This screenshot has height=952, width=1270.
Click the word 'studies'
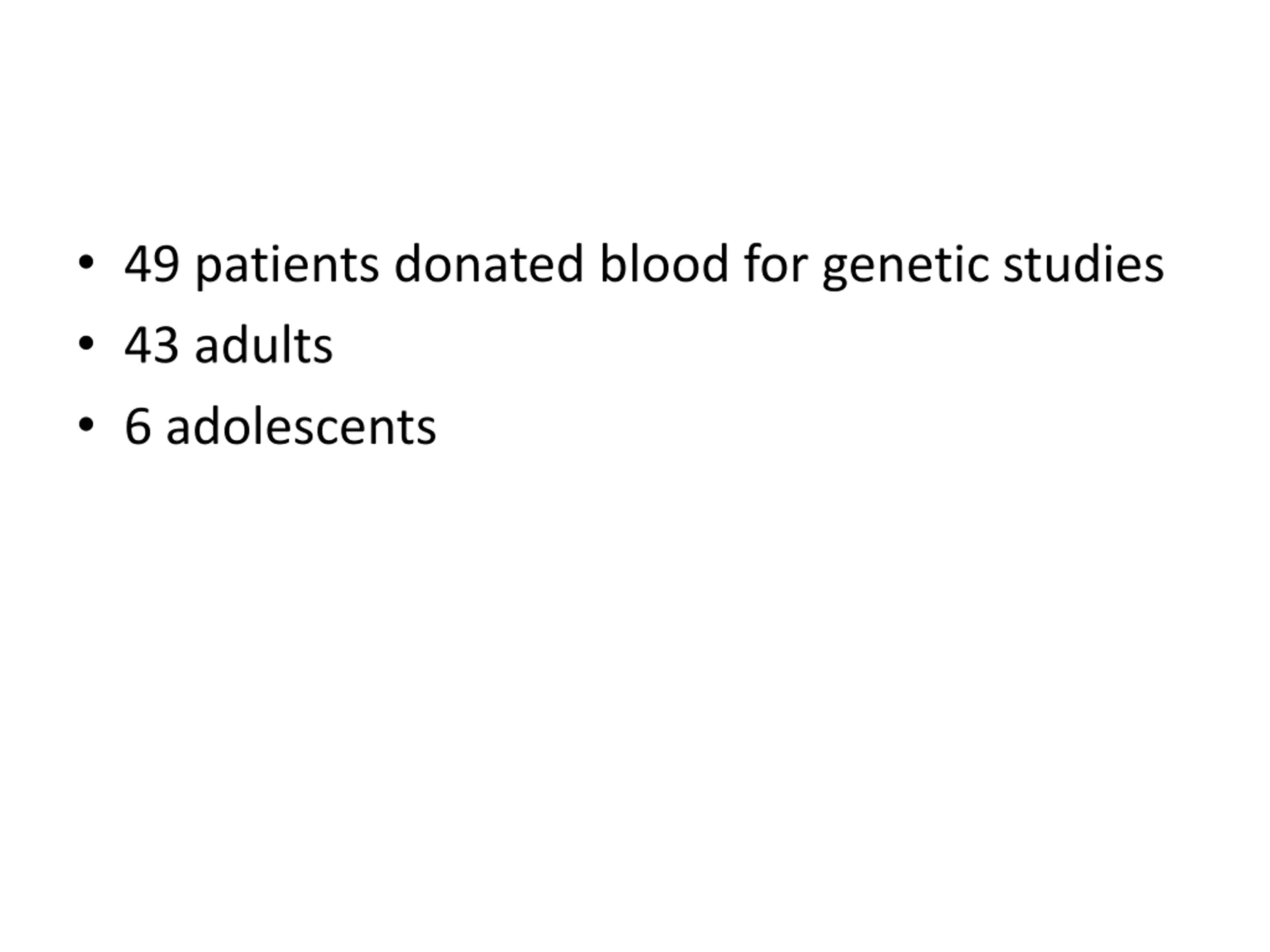click(1083, 263)
